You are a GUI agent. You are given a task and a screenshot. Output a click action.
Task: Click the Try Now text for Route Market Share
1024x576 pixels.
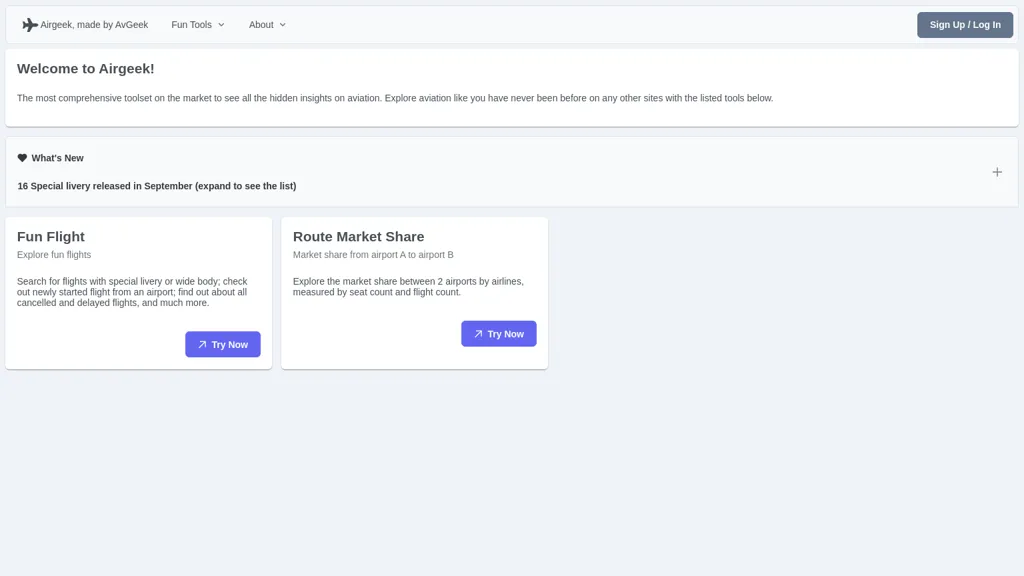pyautogui.click(x=505, y=334)
